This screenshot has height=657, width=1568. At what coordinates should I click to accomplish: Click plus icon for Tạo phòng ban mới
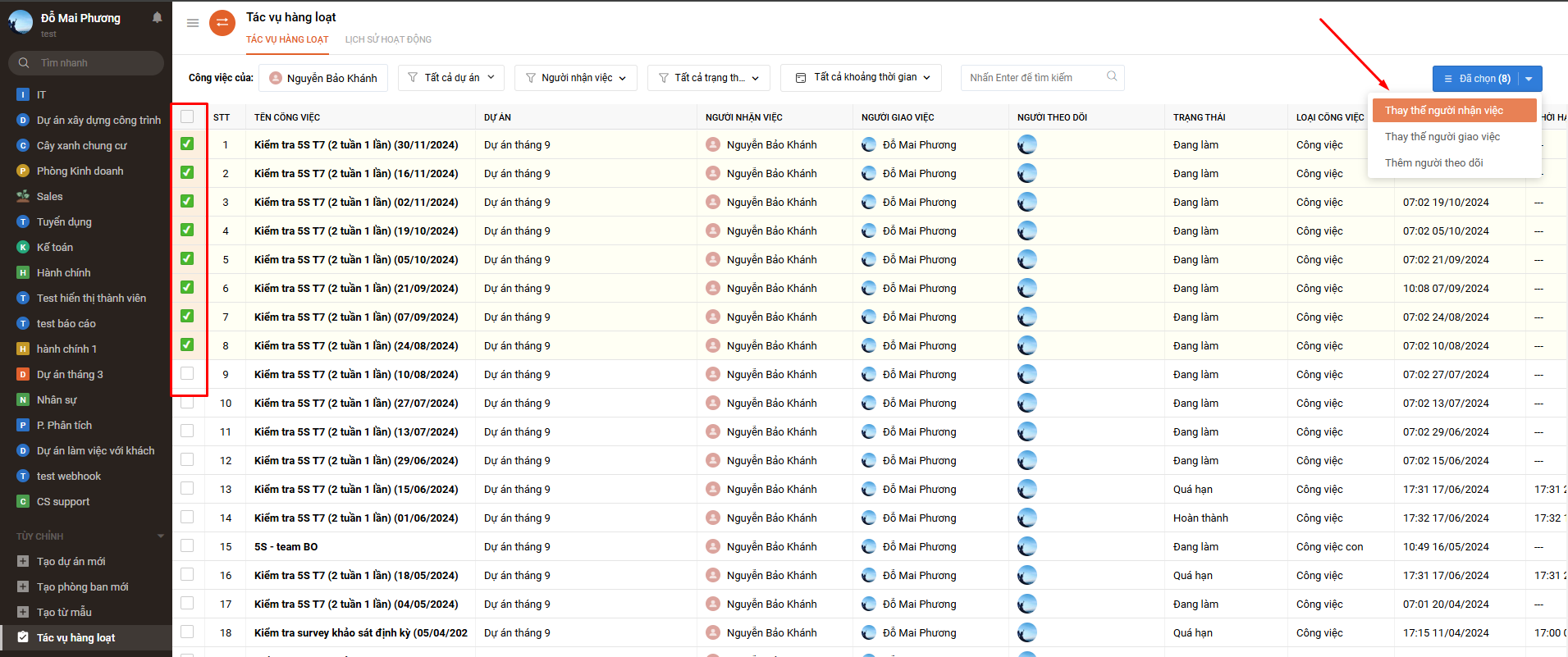23,586
